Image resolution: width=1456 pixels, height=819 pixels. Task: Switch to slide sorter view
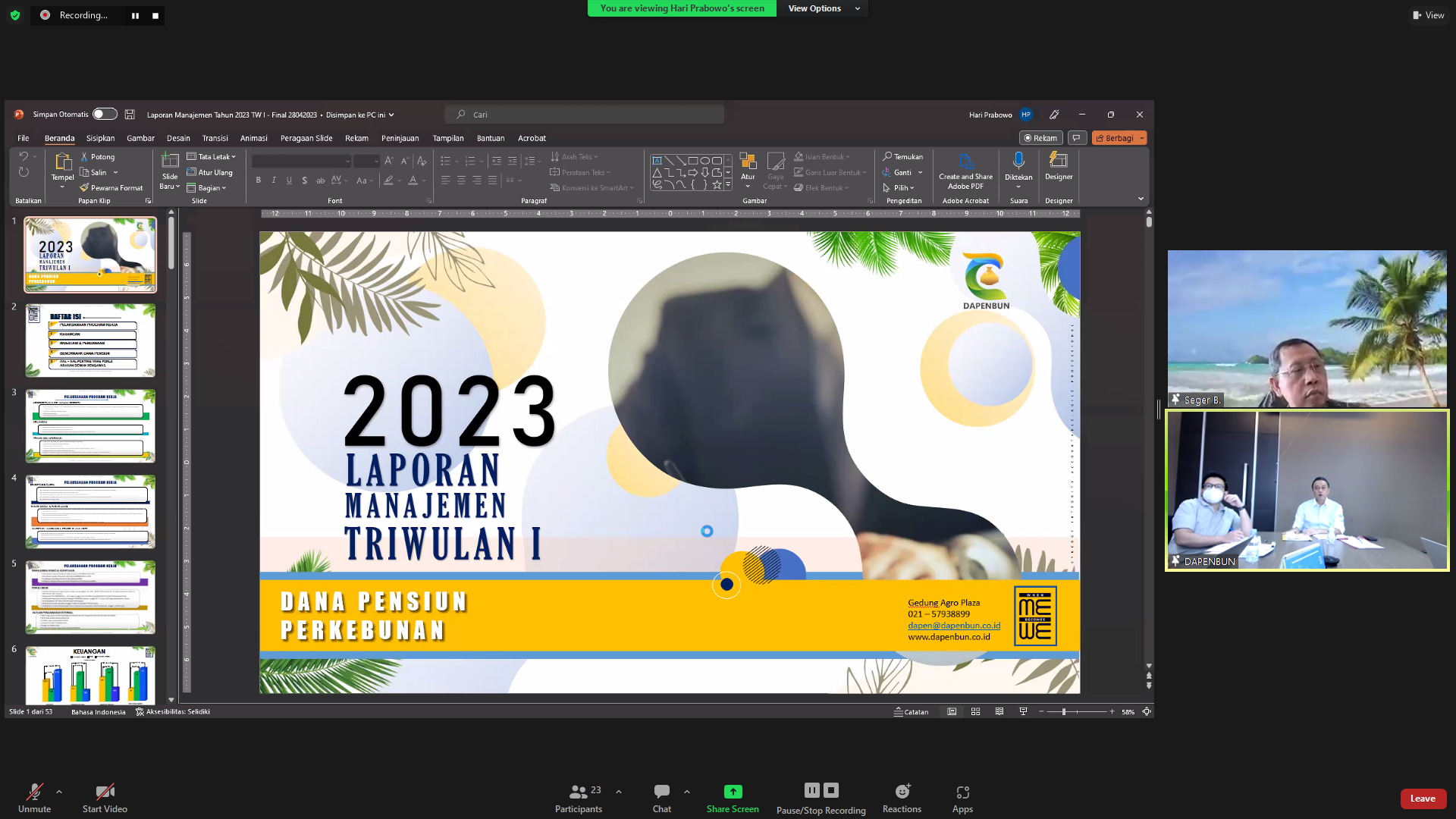click(x=976, y=711)
